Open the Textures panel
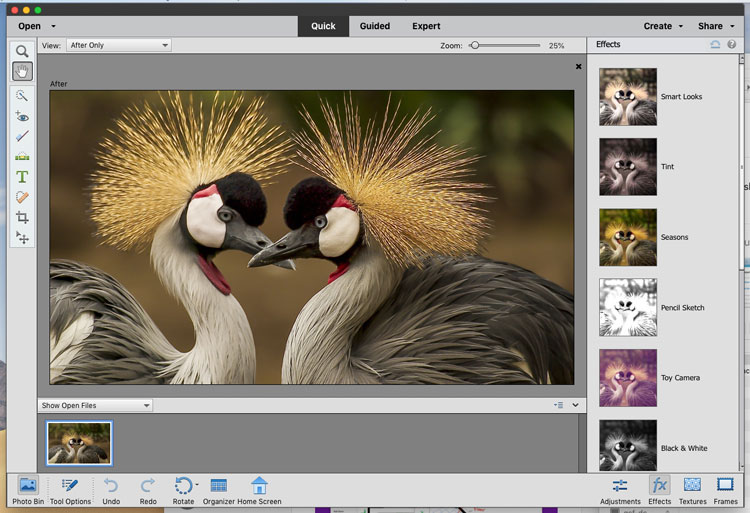This screenshot has height=513, width=750. [692, 491]
